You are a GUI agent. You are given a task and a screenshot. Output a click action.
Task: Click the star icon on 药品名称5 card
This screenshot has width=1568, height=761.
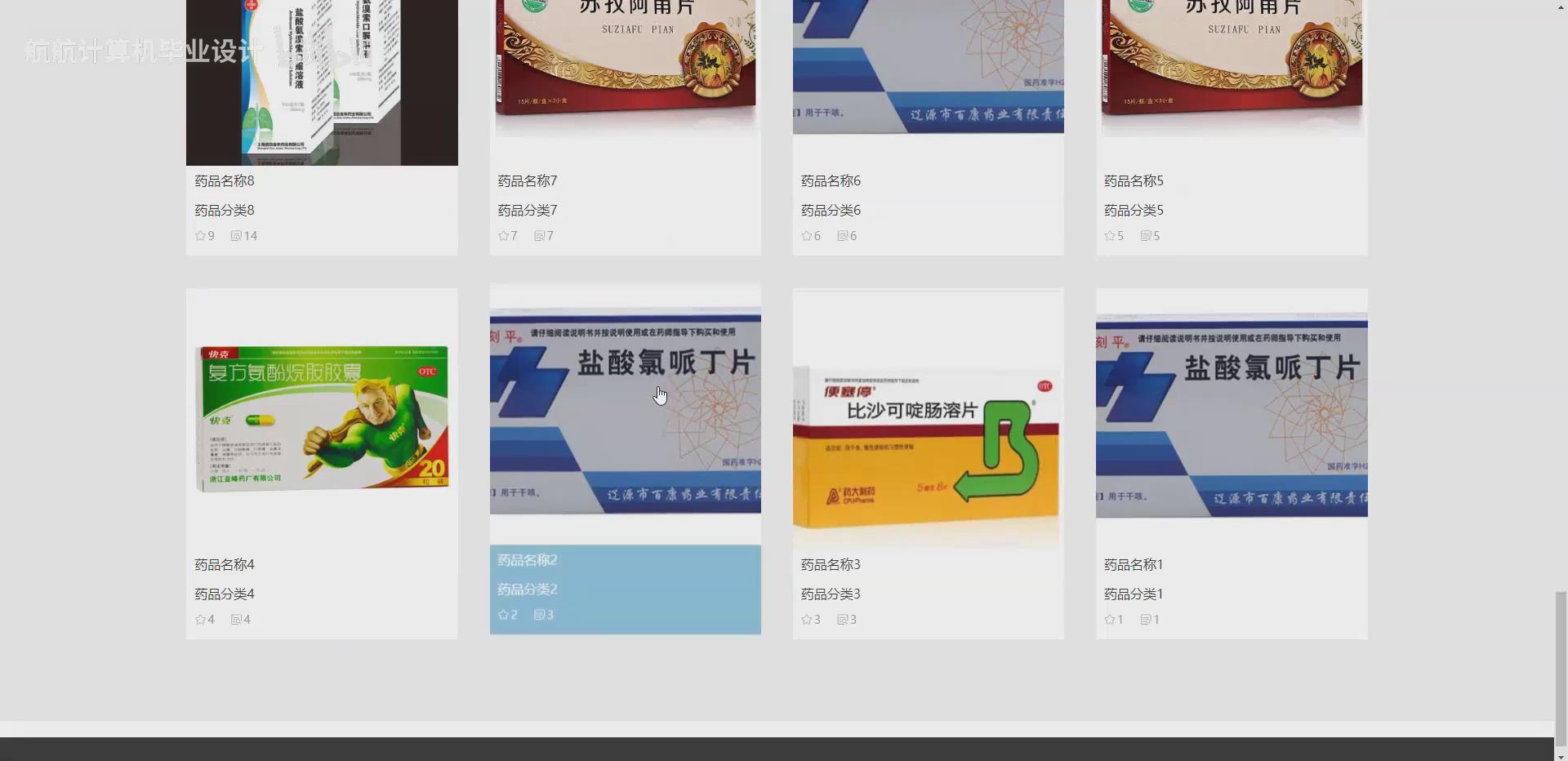click(1110, 236)
